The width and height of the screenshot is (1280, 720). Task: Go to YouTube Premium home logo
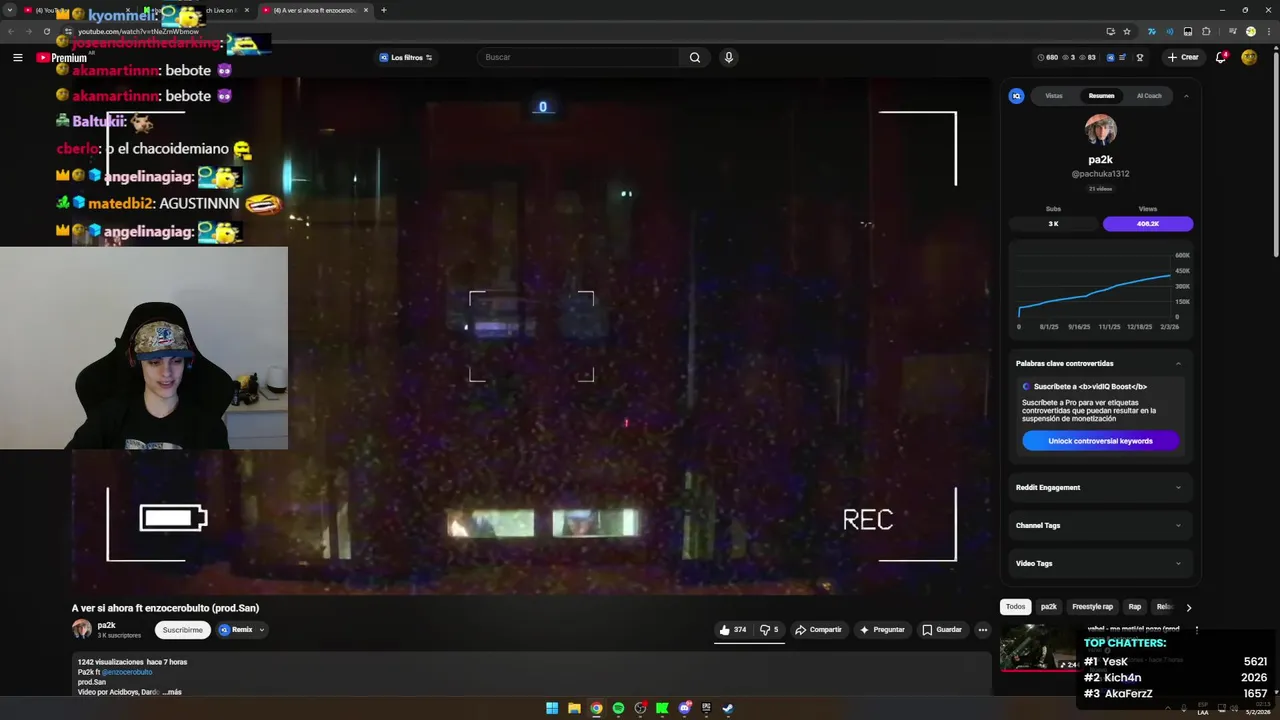(62, 58)
